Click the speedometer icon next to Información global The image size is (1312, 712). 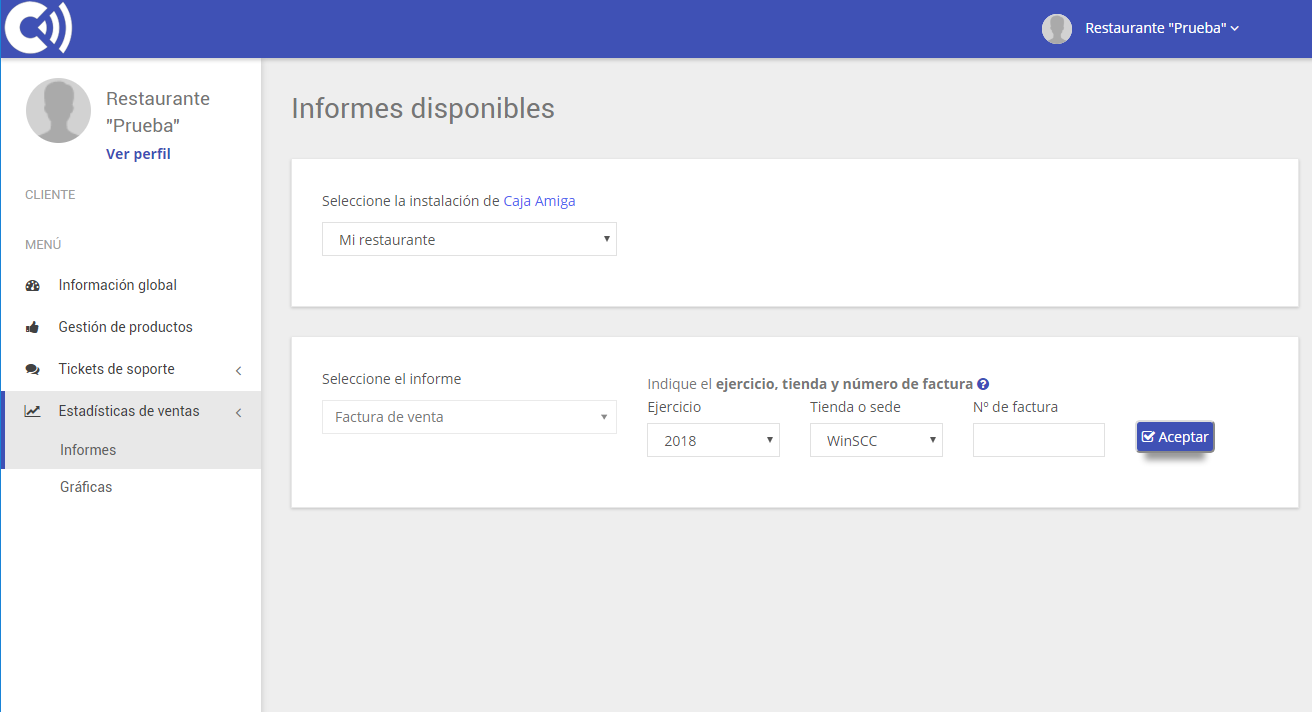point(32,284)
